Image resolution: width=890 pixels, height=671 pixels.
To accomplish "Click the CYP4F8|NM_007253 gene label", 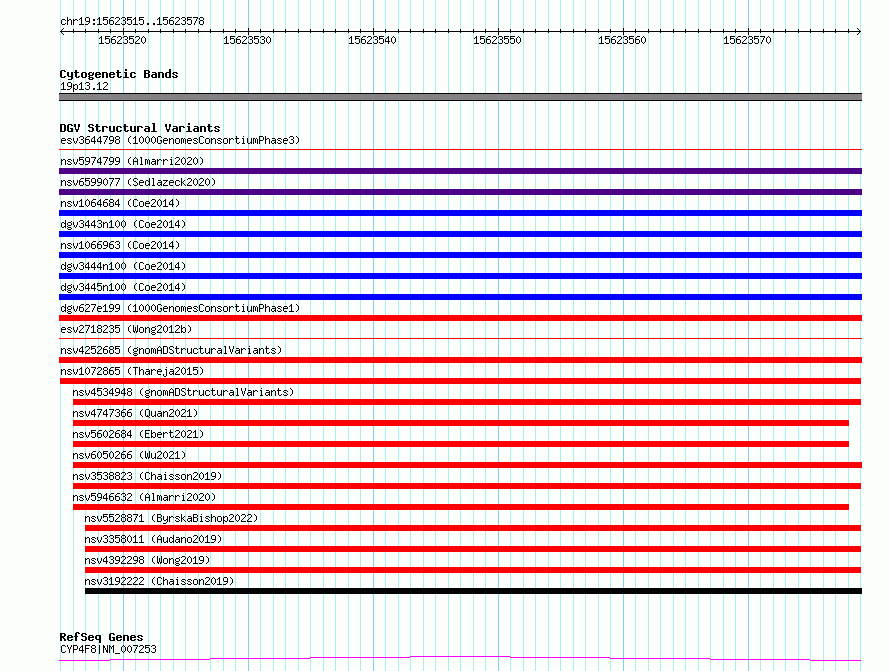I will click(x=108, y=649).
